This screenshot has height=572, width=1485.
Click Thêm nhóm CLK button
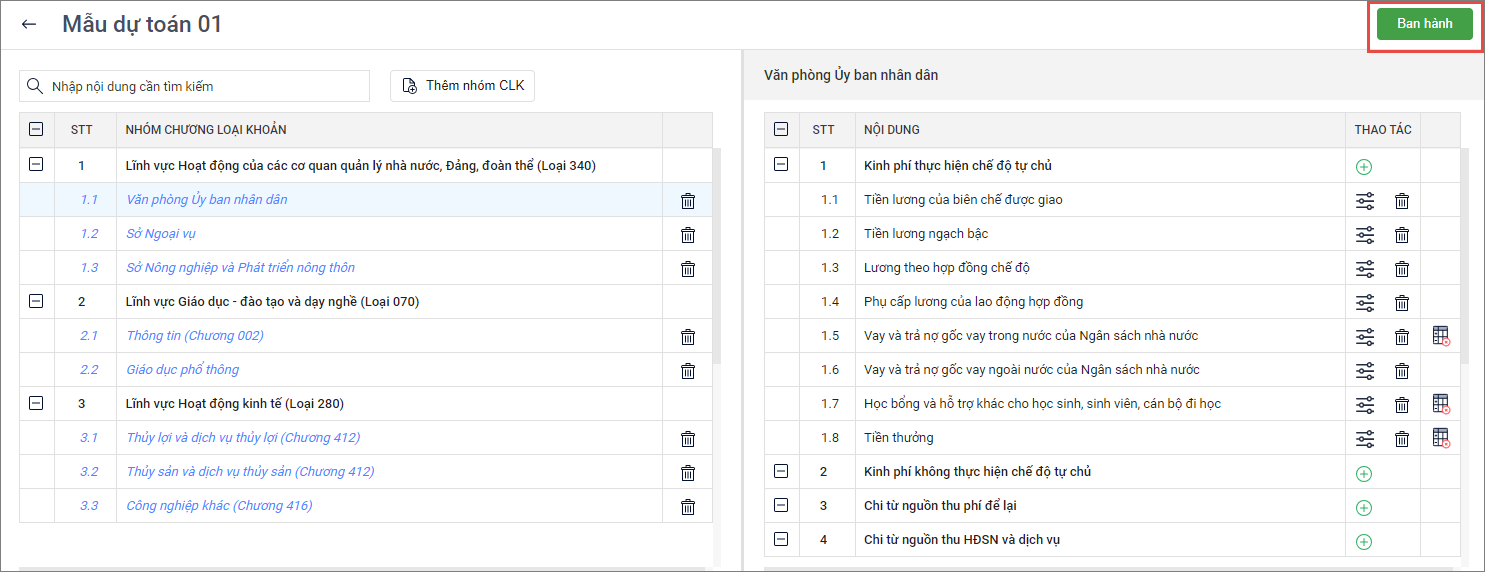pyautogui.click(x=463, y=86)
